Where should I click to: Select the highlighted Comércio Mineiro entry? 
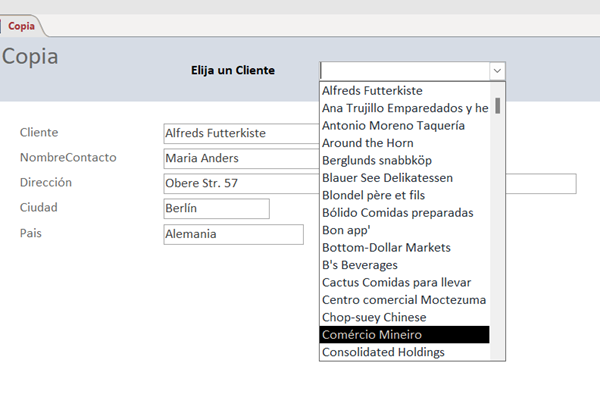(x=404, y=335)
